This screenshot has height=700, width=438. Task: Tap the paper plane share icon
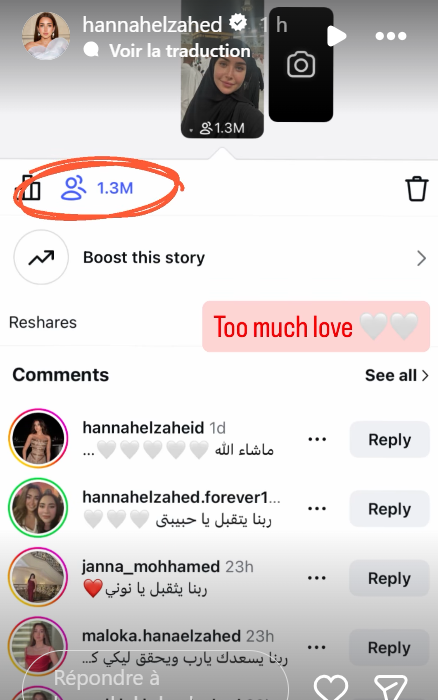point(390,688)
